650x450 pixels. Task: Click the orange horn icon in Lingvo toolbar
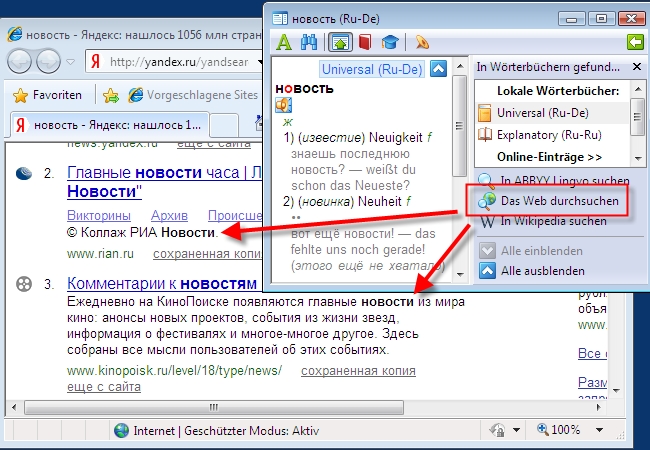[x=422, y=42]
